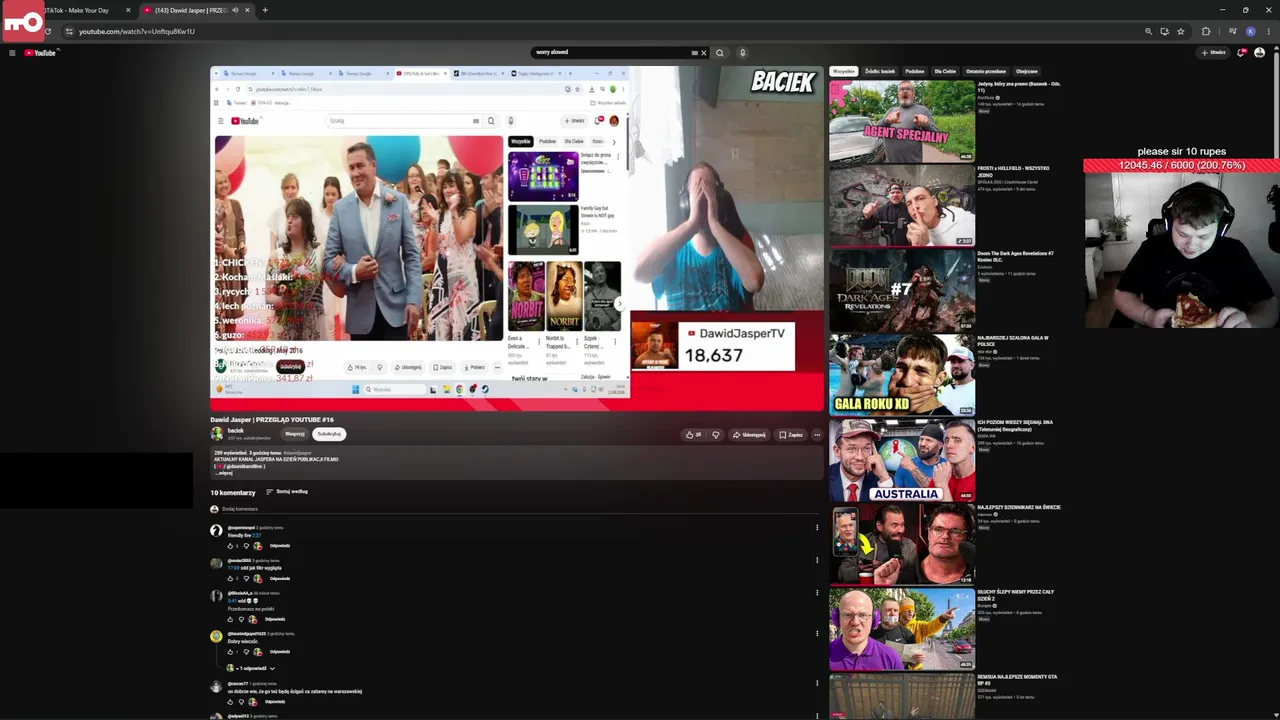Select the Obejrzane filter chip

1027,72
